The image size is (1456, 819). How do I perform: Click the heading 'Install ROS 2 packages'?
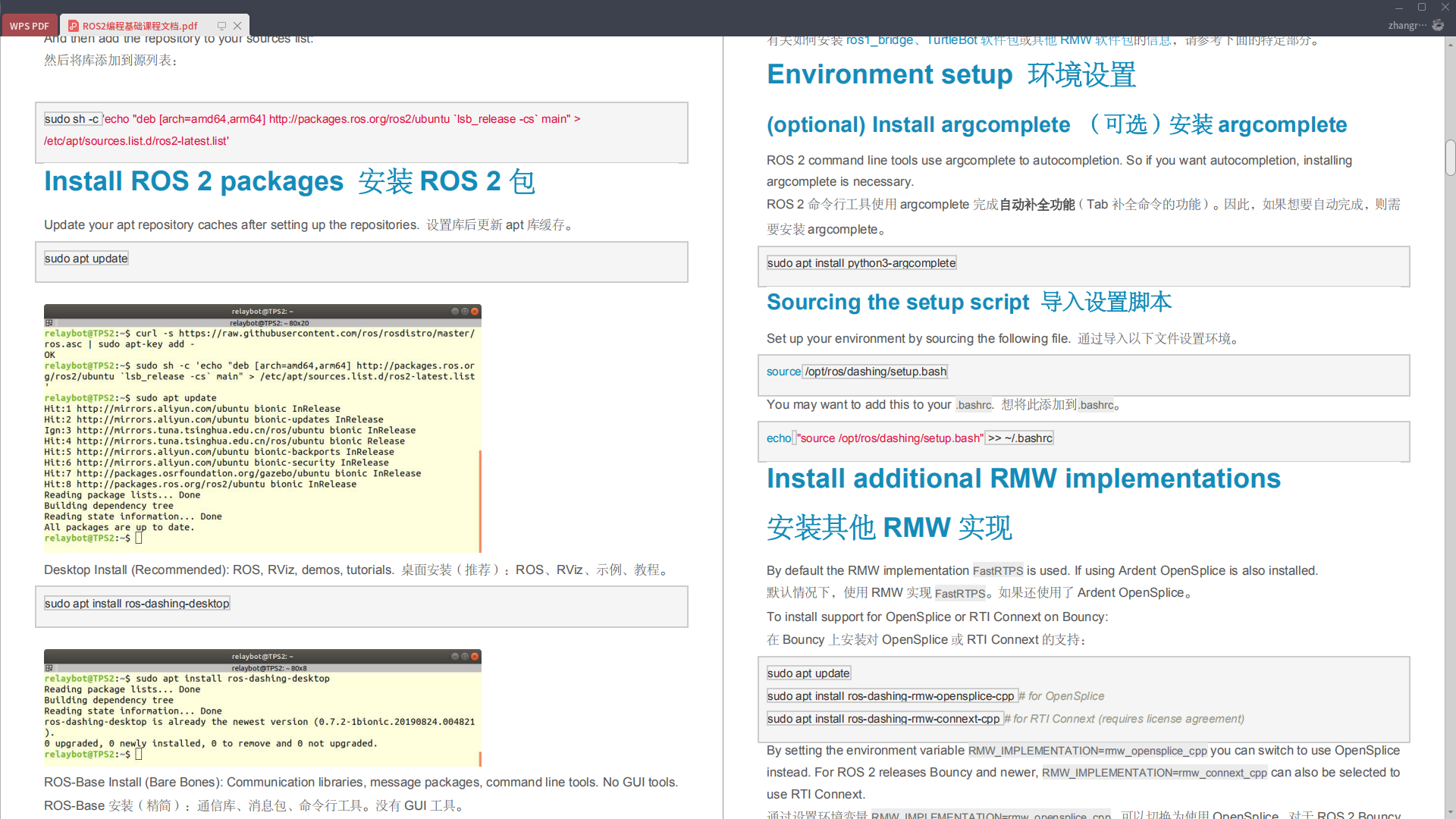[x=193, y=181]
